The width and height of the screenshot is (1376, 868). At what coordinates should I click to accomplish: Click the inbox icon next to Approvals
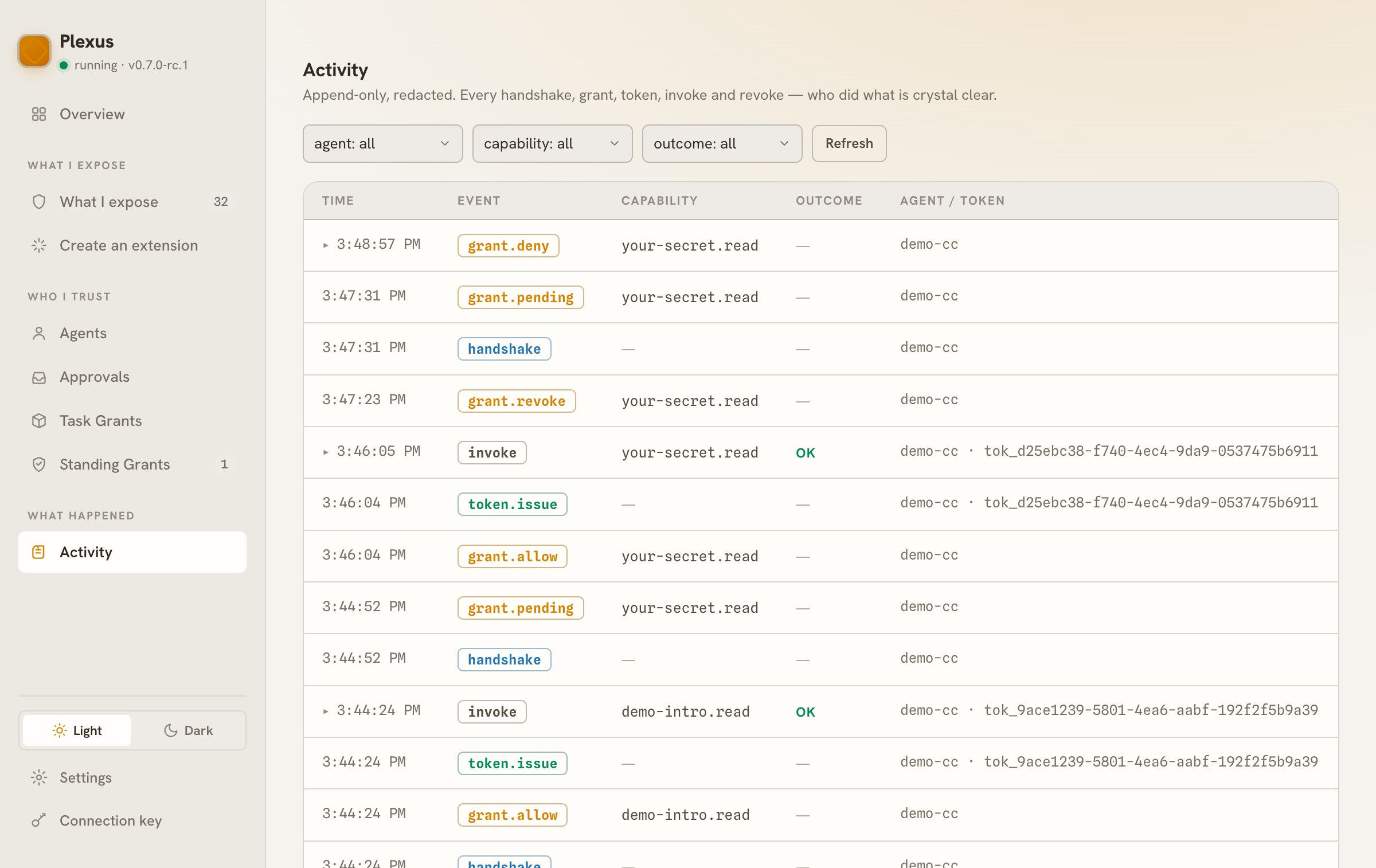39,377
